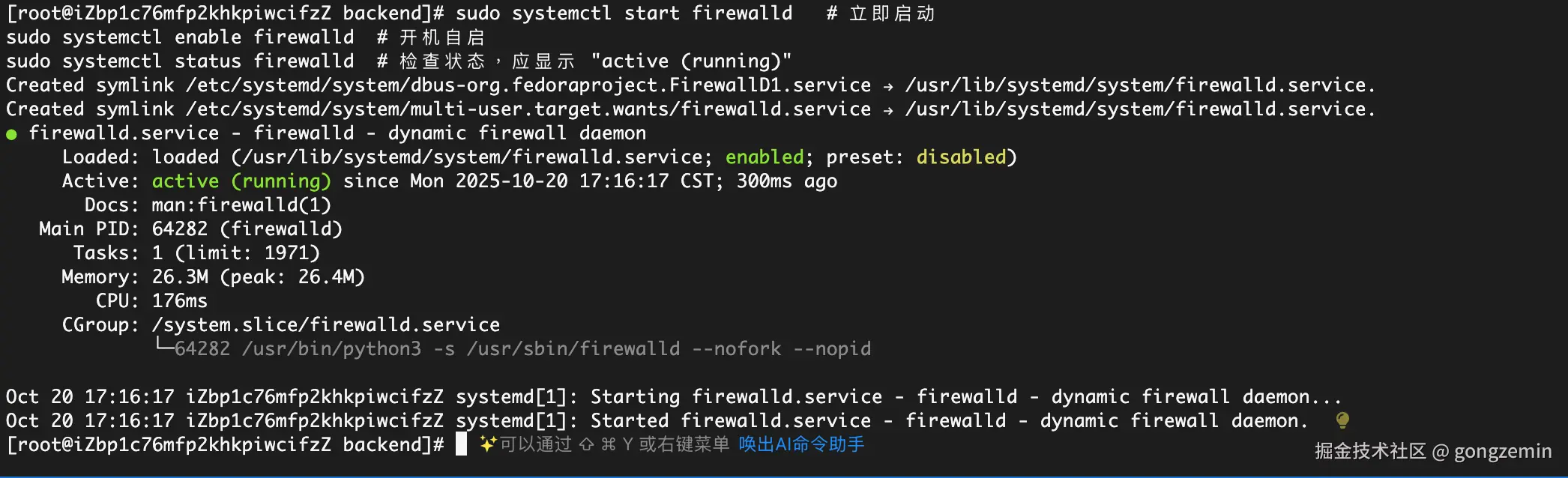1568x478 pixels.
Task: Click the green 'active (running)' status text
Action: [241, 181]
